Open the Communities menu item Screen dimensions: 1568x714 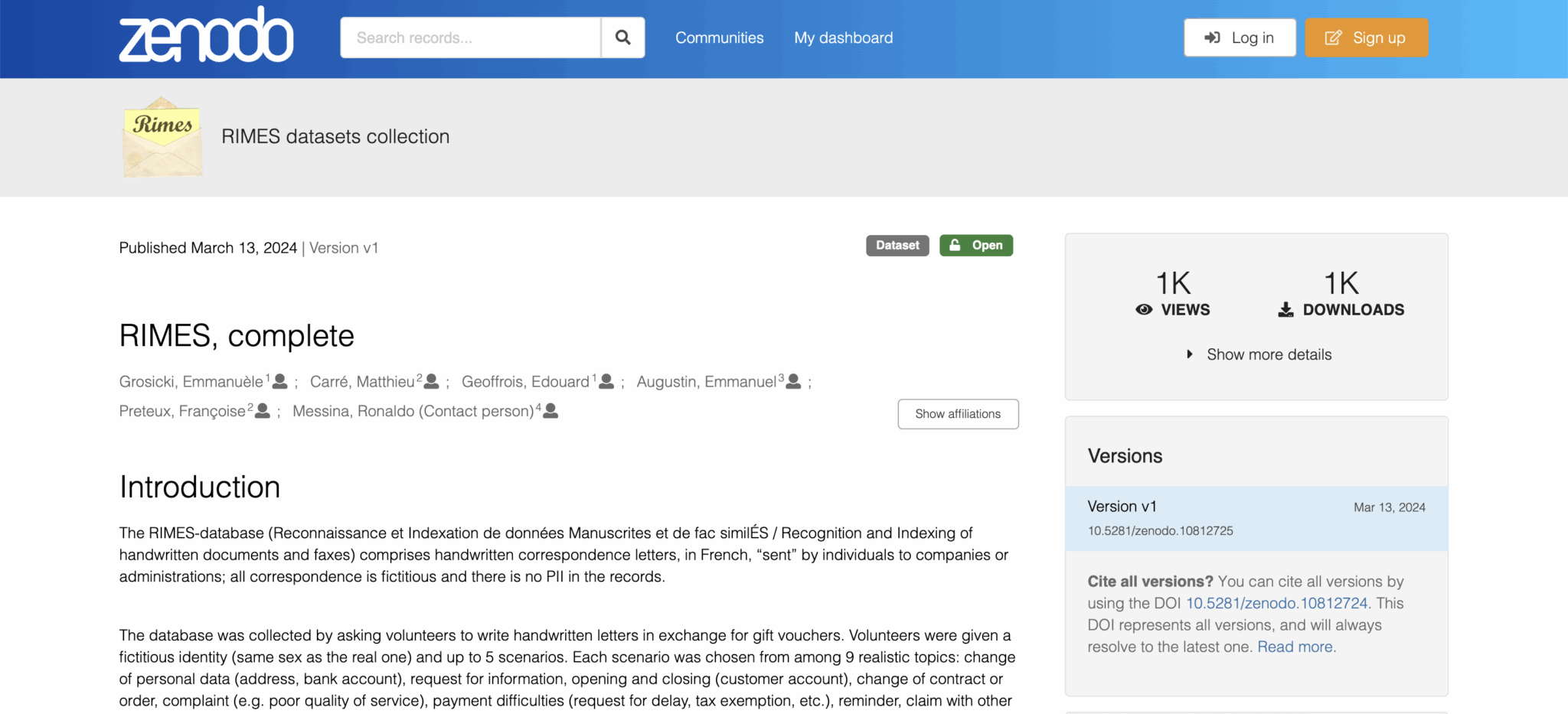719,37
